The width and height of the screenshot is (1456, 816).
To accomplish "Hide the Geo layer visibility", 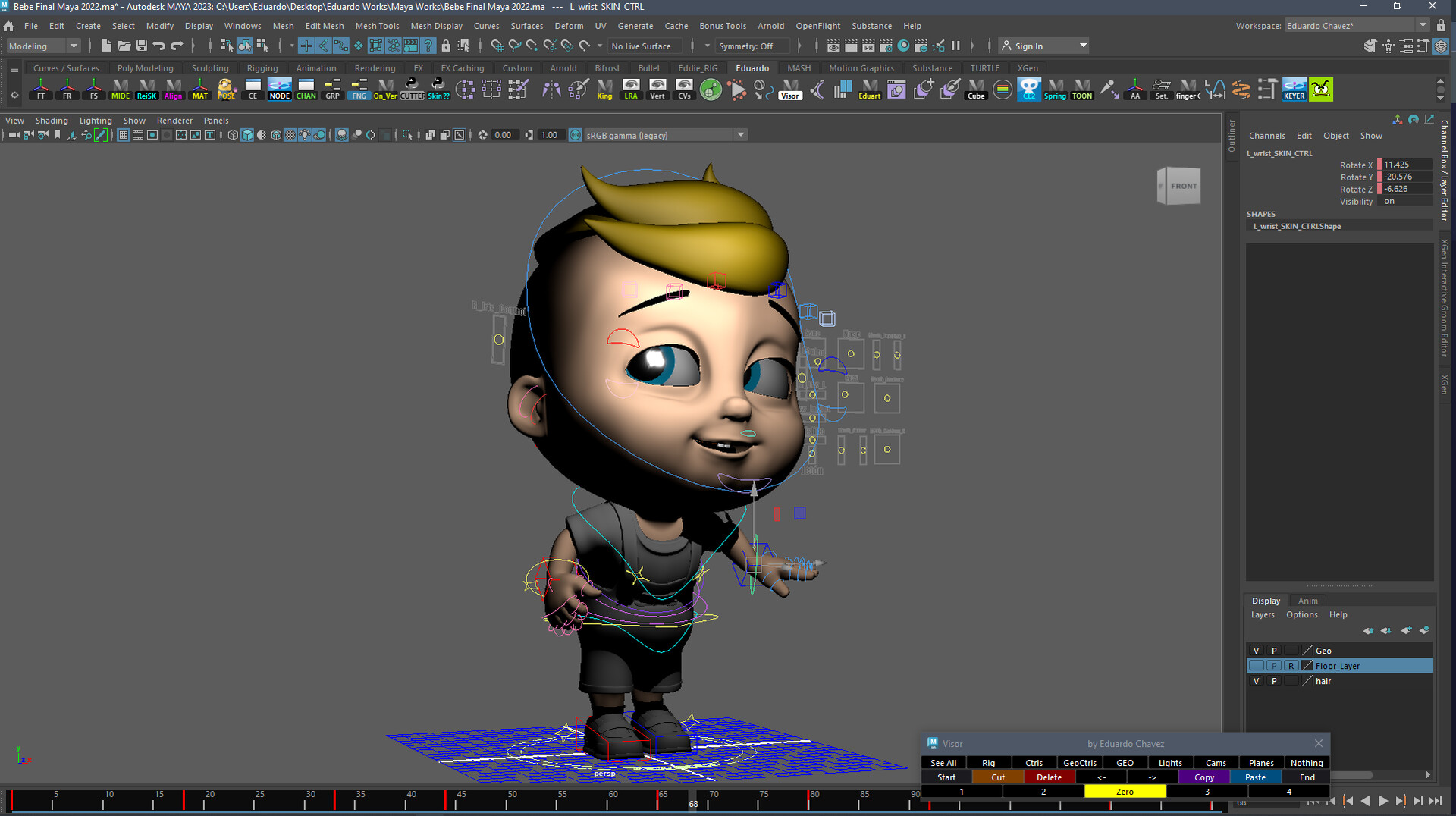I will (1256, 650).
